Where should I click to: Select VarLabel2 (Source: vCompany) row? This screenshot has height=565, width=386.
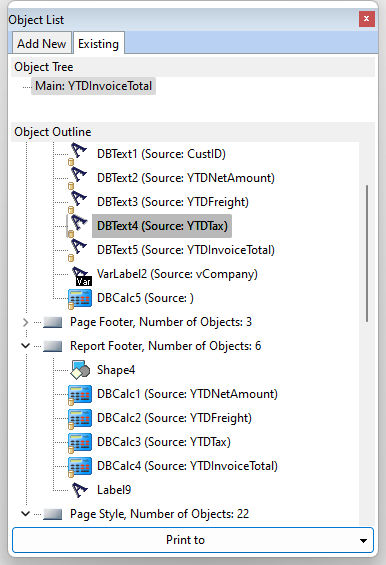click(177, 274)
